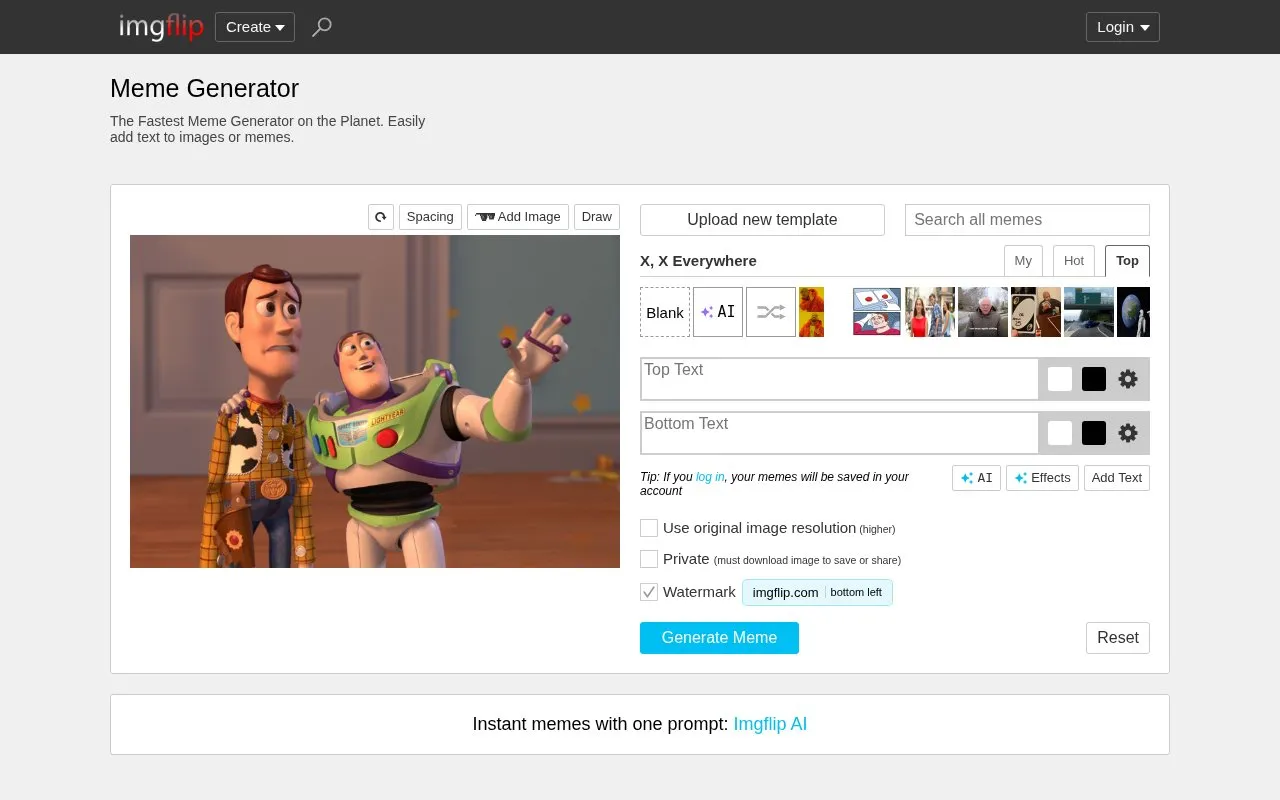
Task: Select the random shuffle template icon
Action: pos(771,312)
